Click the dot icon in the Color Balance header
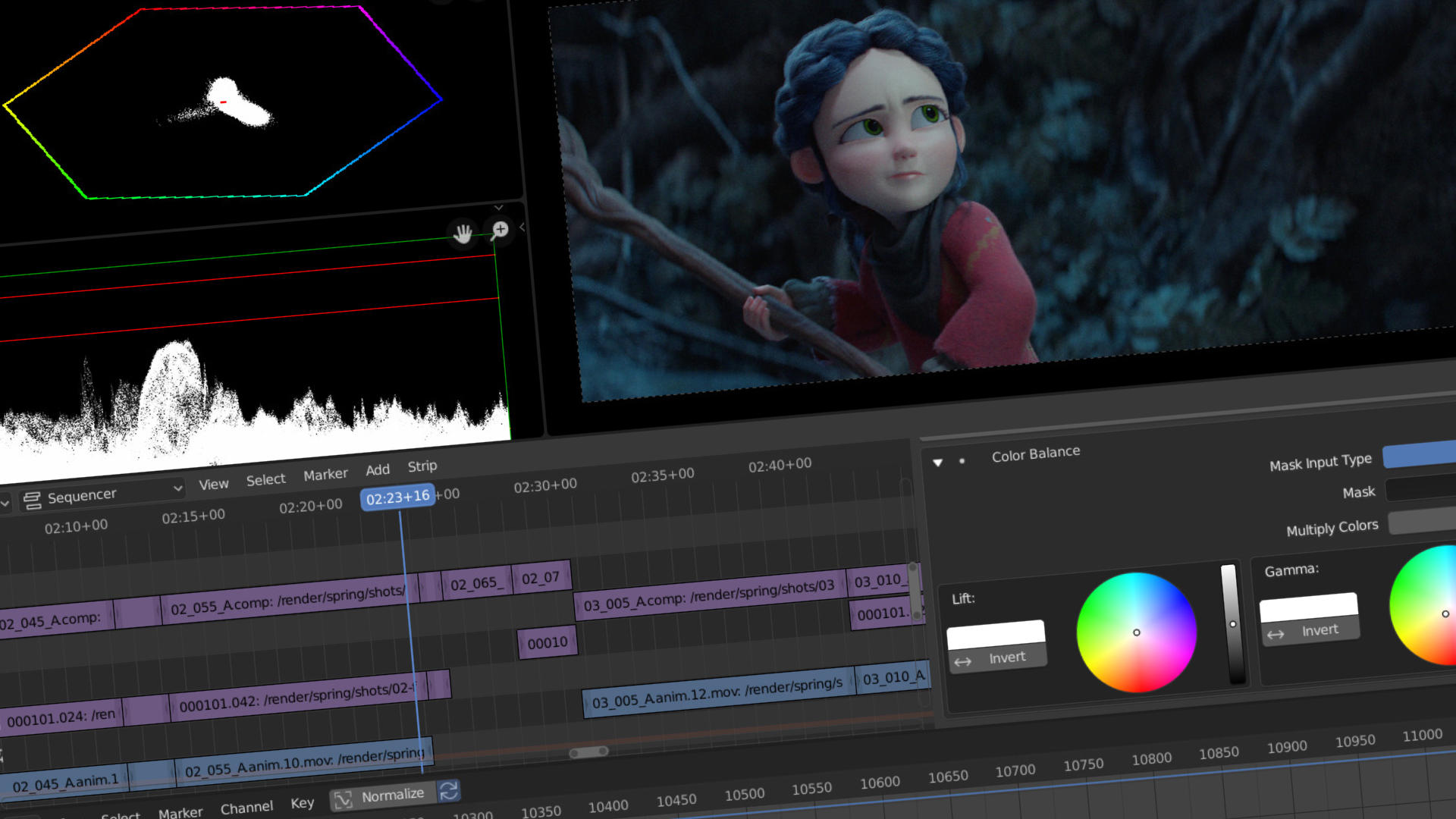 pos(962,460)
